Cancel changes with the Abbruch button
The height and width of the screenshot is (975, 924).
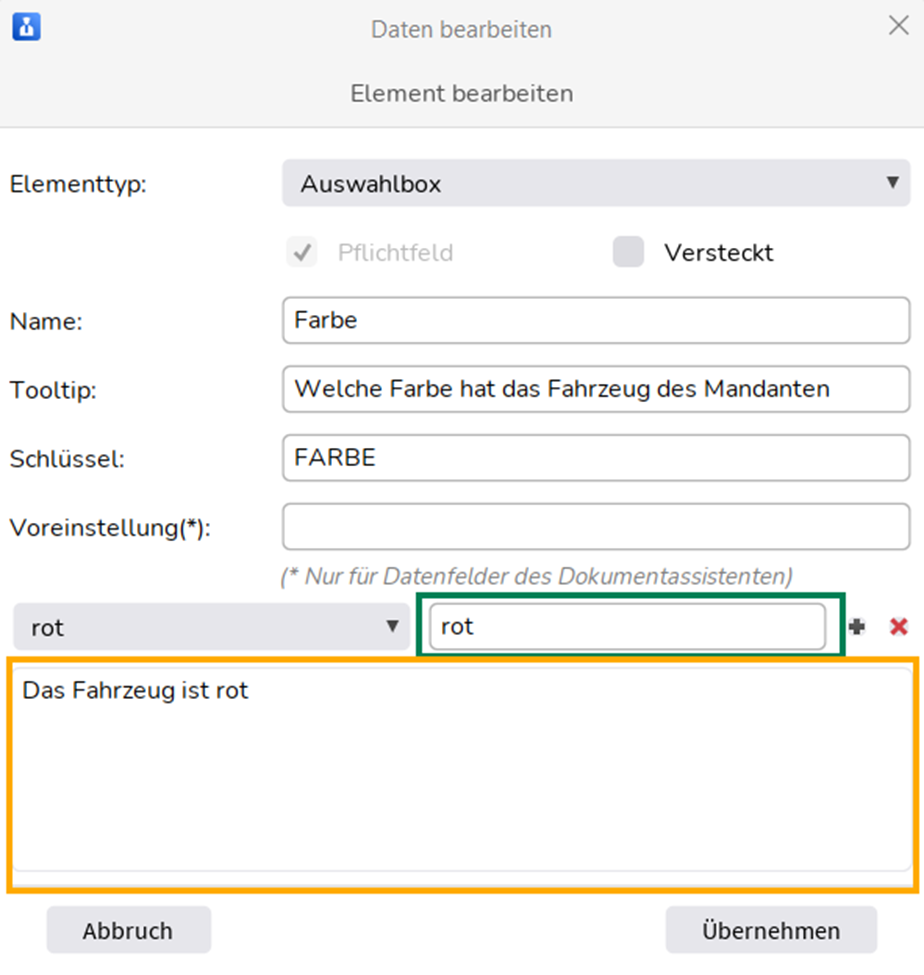click(129, 930)
